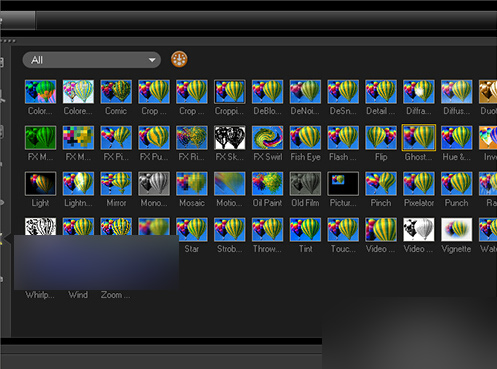This screenshot has width=497, height=369.
Task: Click the highlighted Ghost... filter thumbnail
Action: [419, 138]
